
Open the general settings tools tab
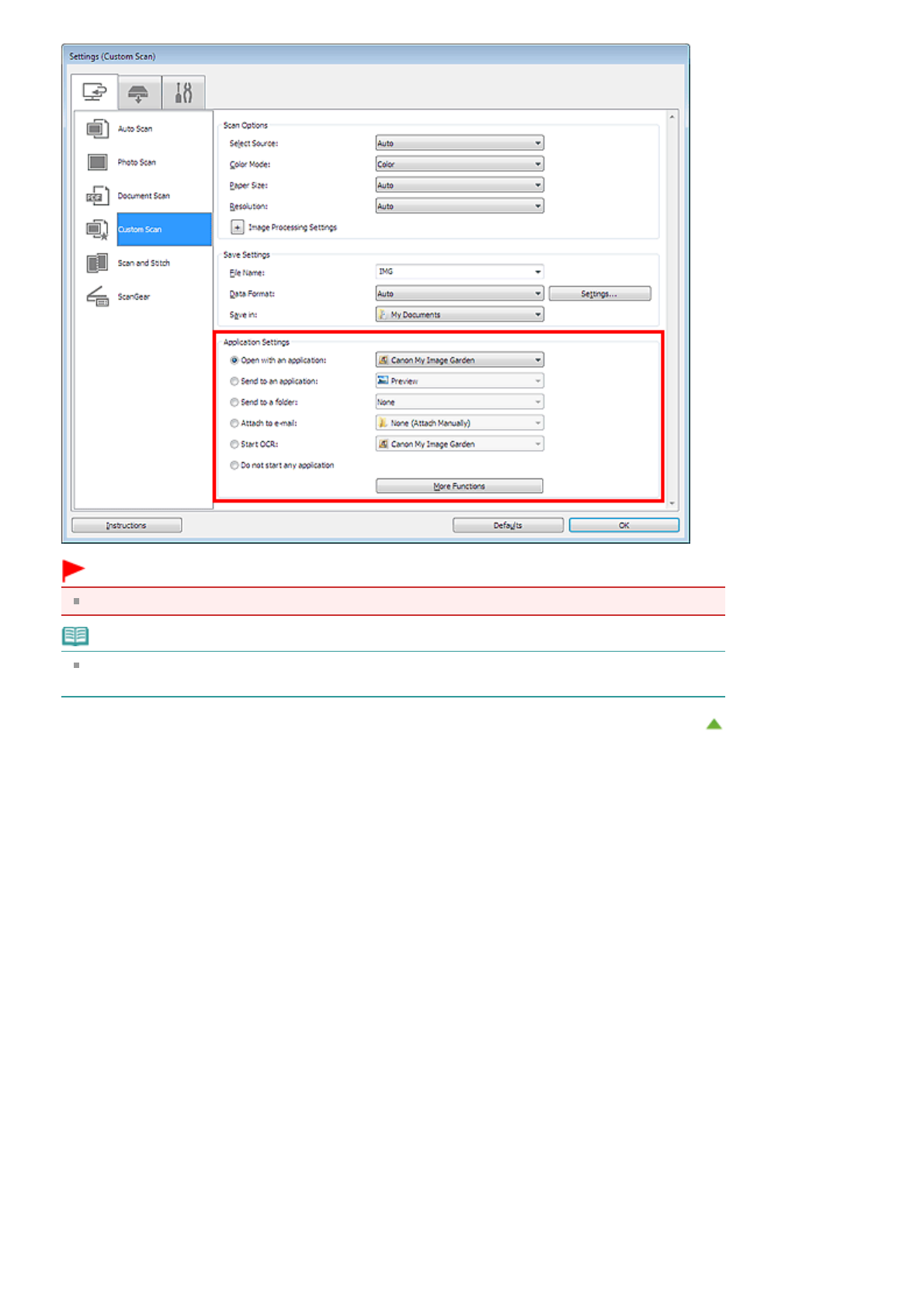coord(183,94)
